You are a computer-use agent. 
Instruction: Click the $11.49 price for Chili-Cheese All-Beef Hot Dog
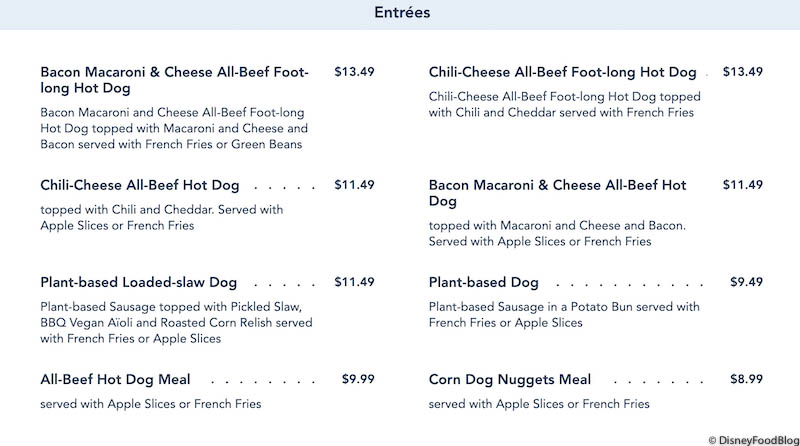click(x=354, y=185)
